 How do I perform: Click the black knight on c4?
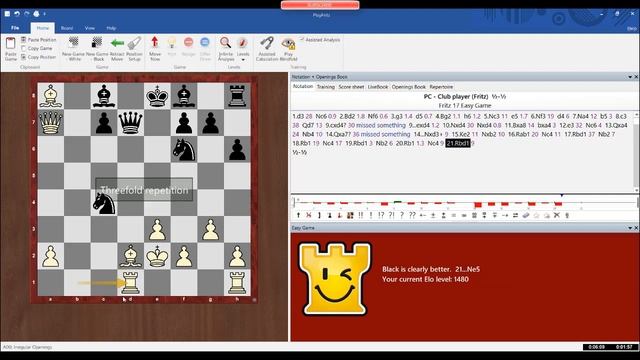coord(104,203)
